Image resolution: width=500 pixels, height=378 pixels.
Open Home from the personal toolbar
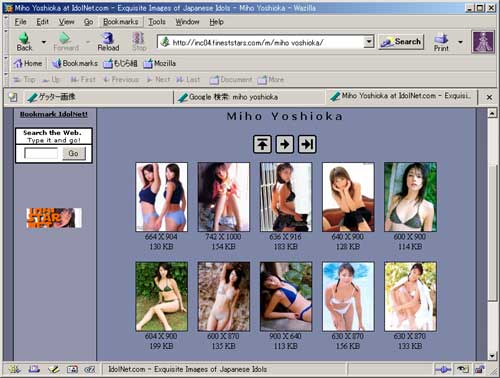[28, 63]
